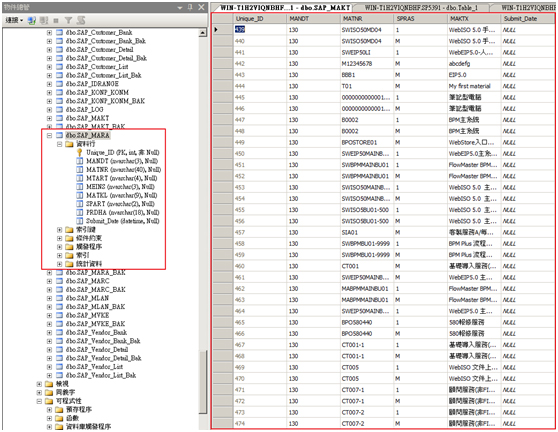Click the MAKTX column header
558x432 pixels.
pos(474,19)
